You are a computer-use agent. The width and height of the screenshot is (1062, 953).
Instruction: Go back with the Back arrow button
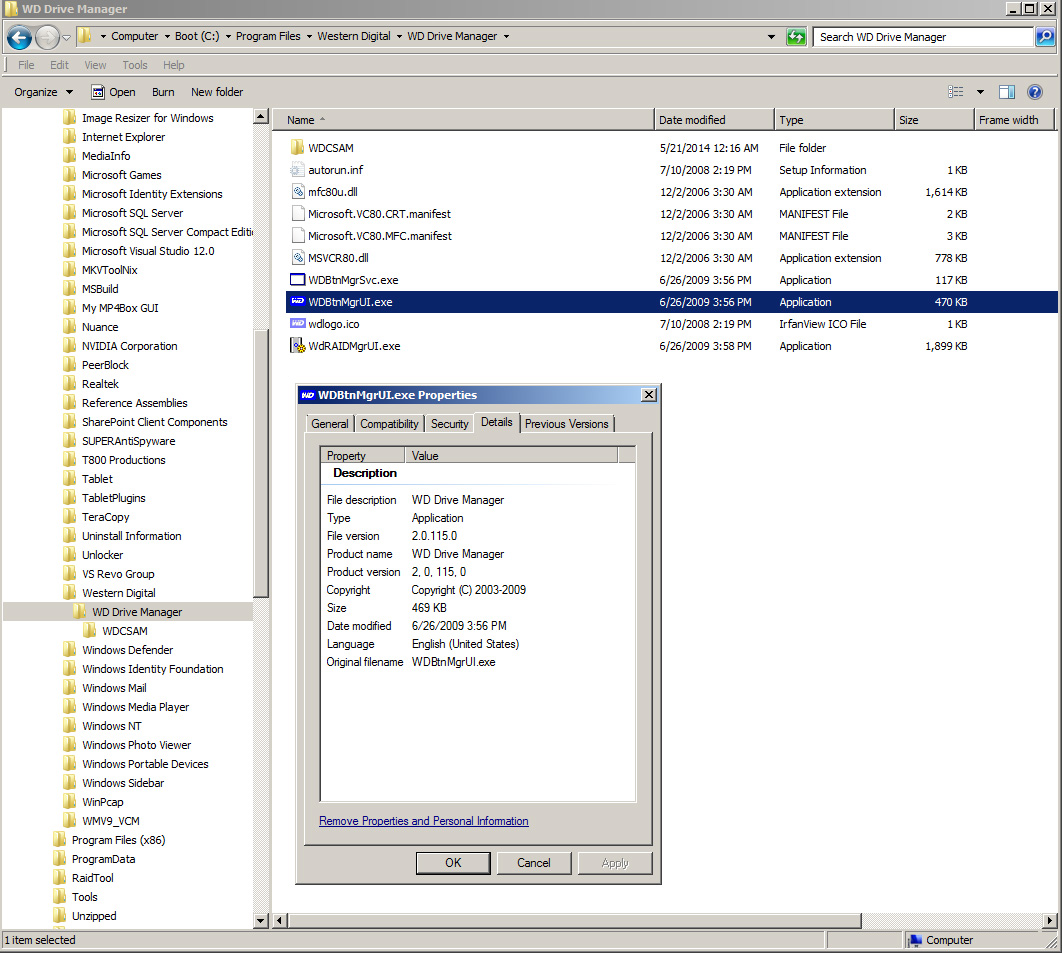pos(19,37)
